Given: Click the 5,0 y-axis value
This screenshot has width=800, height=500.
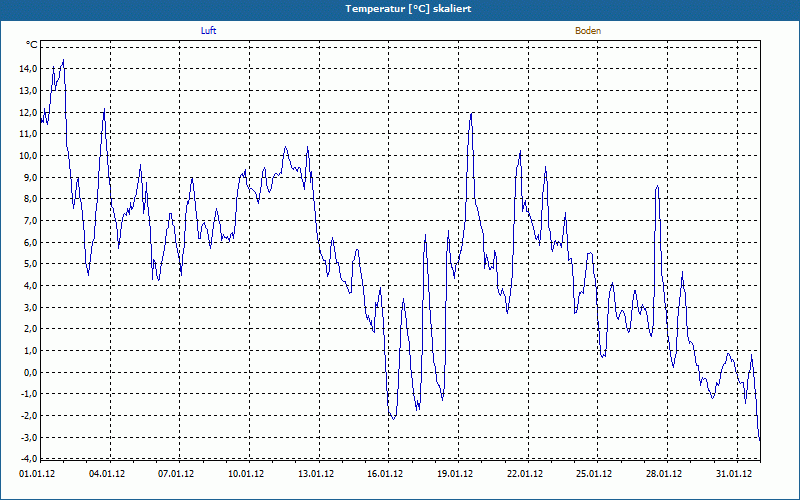Looking at the screenshot, I should pyautogui.click(x=30, y=264).
